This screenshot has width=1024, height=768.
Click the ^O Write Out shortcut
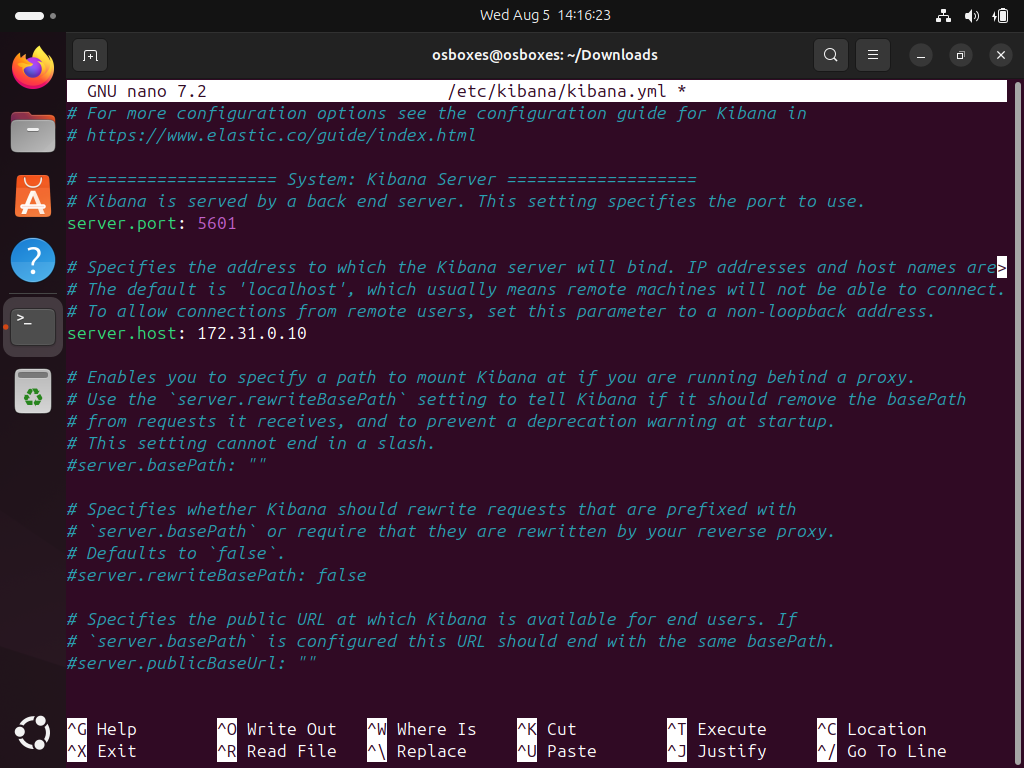pos(277,729)
